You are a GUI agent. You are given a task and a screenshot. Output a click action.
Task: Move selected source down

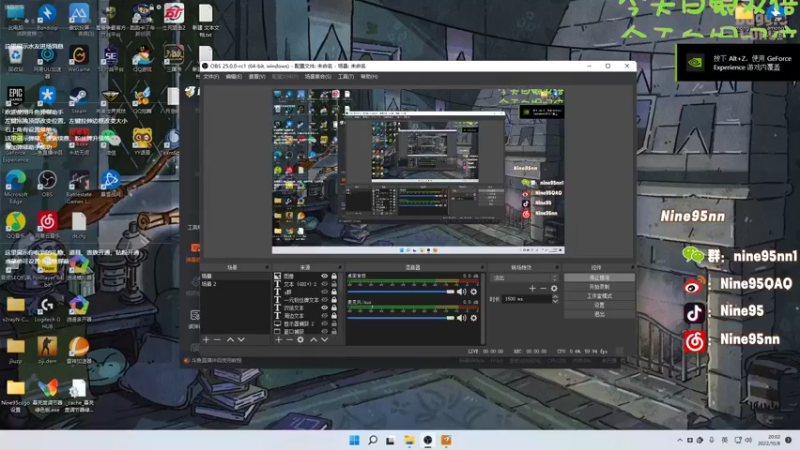[324, 339]
